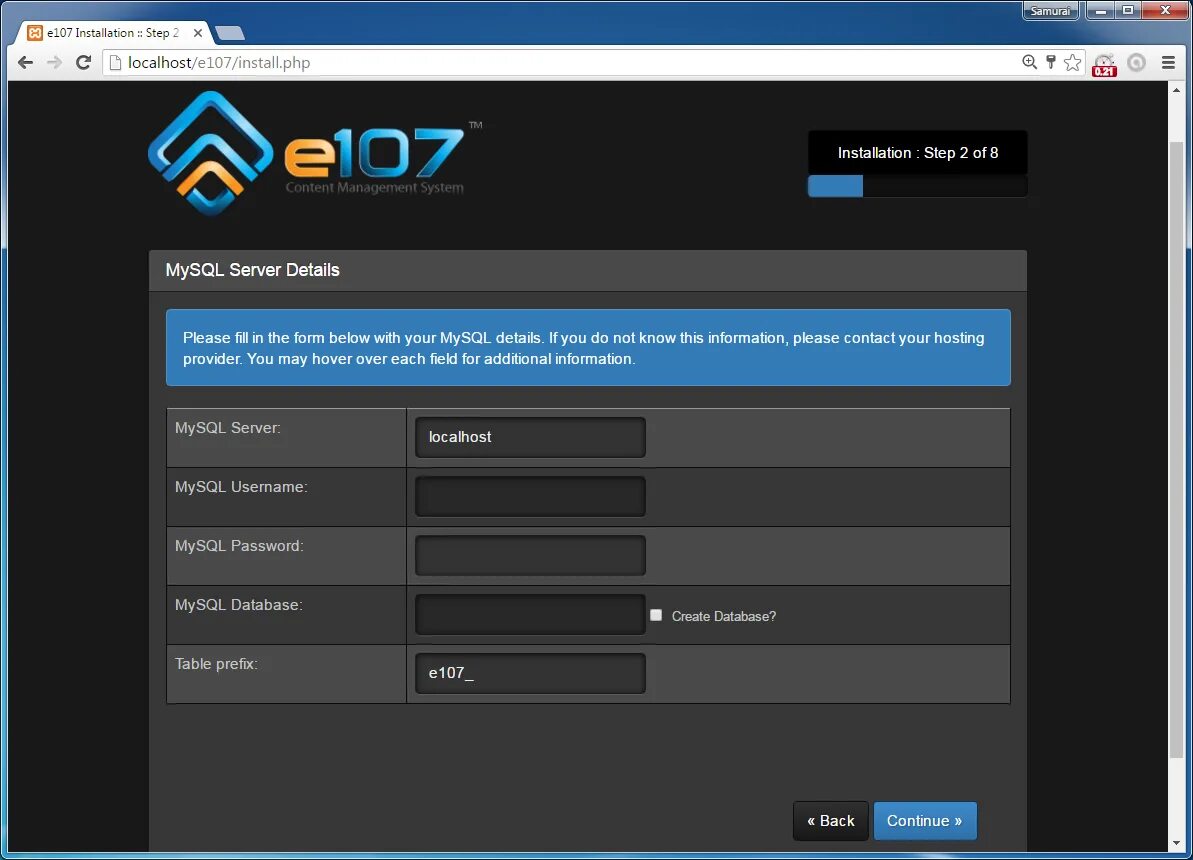Click the blue info message box text
1193x860 pixels.
click(584, 349)
